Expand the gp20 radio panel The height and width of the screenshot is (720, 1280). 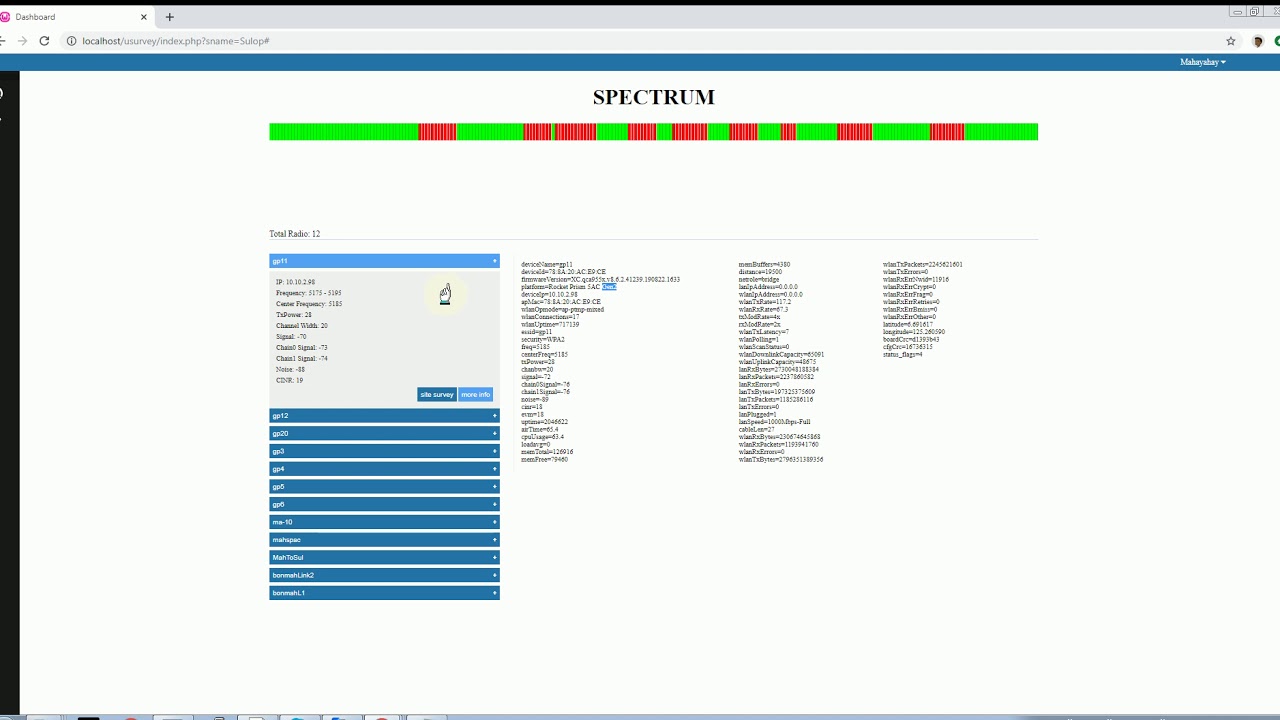[x=384, y=433]
